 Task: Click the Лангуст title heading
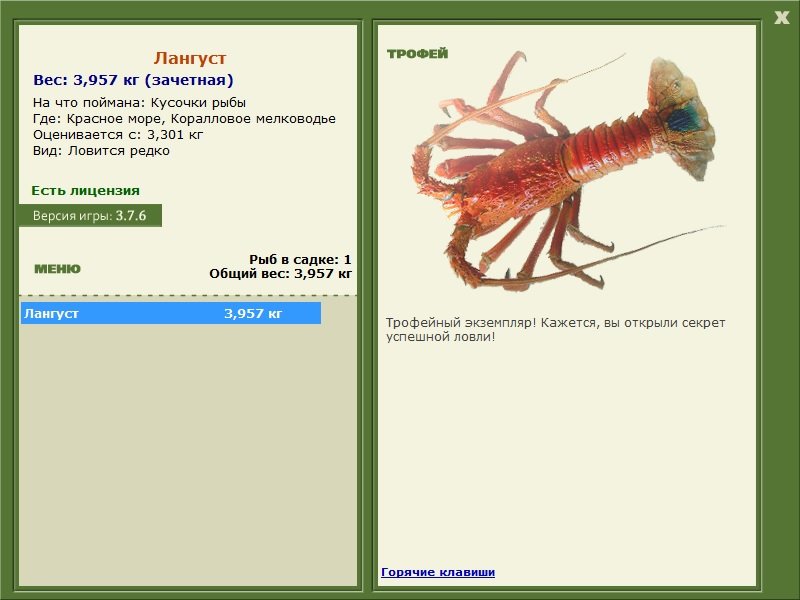tap(190, 58)
